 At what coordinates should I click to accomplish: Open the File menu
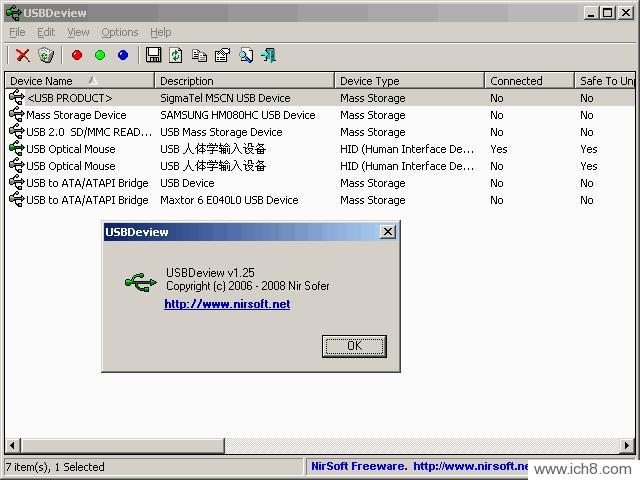point(17,32)
